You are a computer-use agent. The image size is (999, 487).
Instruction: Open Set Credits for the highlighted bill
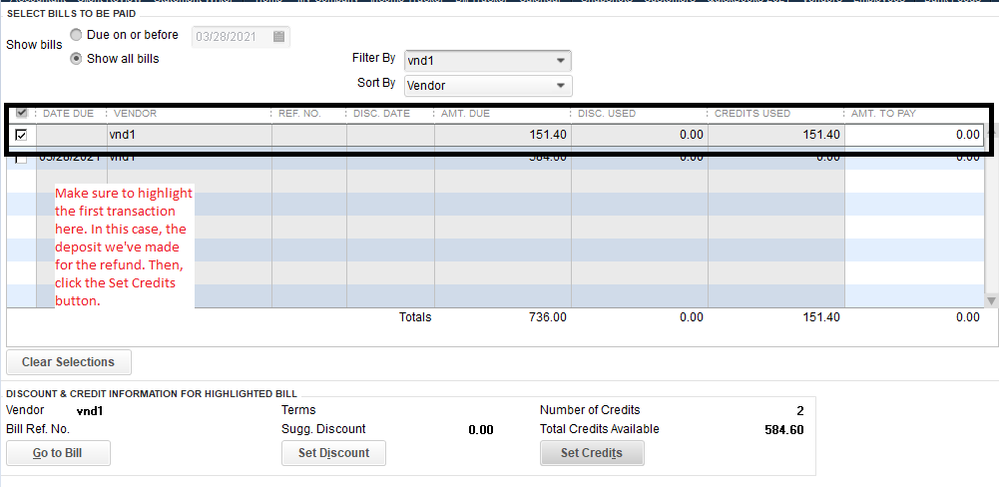click(x=591, y=453)
